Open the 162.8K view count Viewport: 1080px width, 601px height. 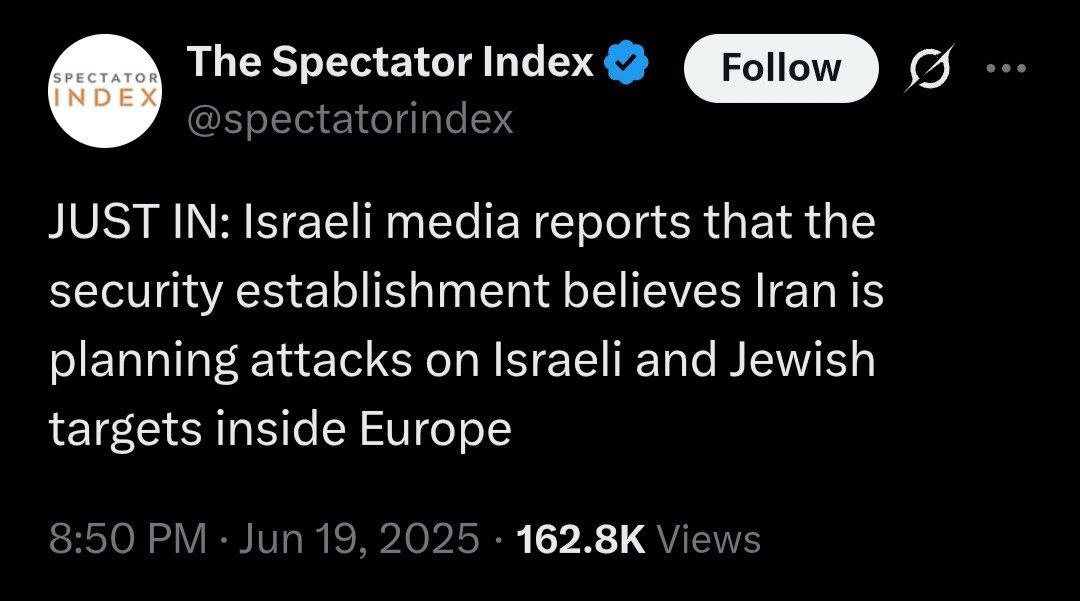[582, 539]
